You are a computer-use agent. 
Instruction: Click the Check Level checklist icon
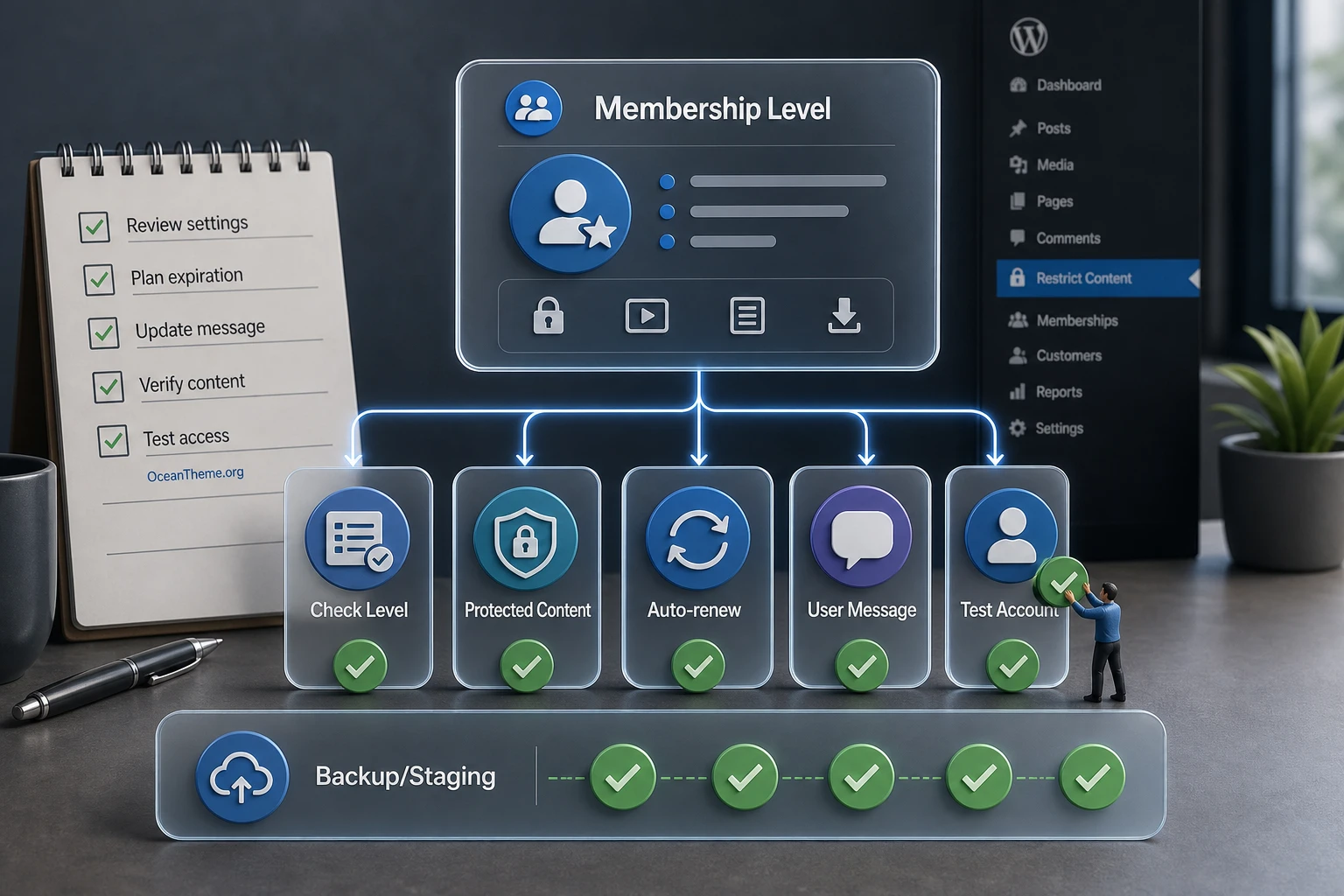coord(357,538)
